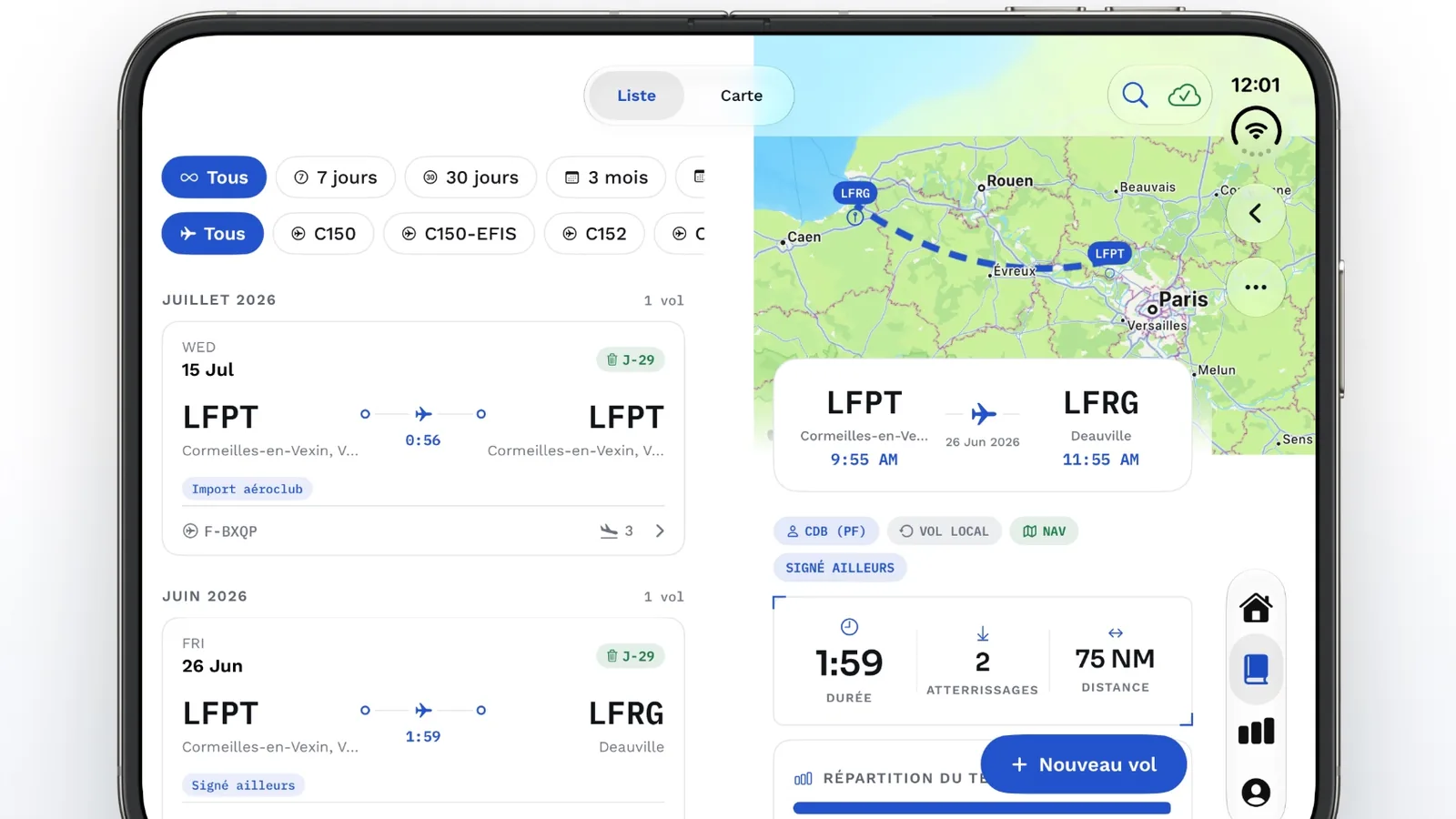Viewport: 1456px width, 819px height.
Task: Tap the SIGNÉ AILLEURS chip in details
Action: pos(840,568)
